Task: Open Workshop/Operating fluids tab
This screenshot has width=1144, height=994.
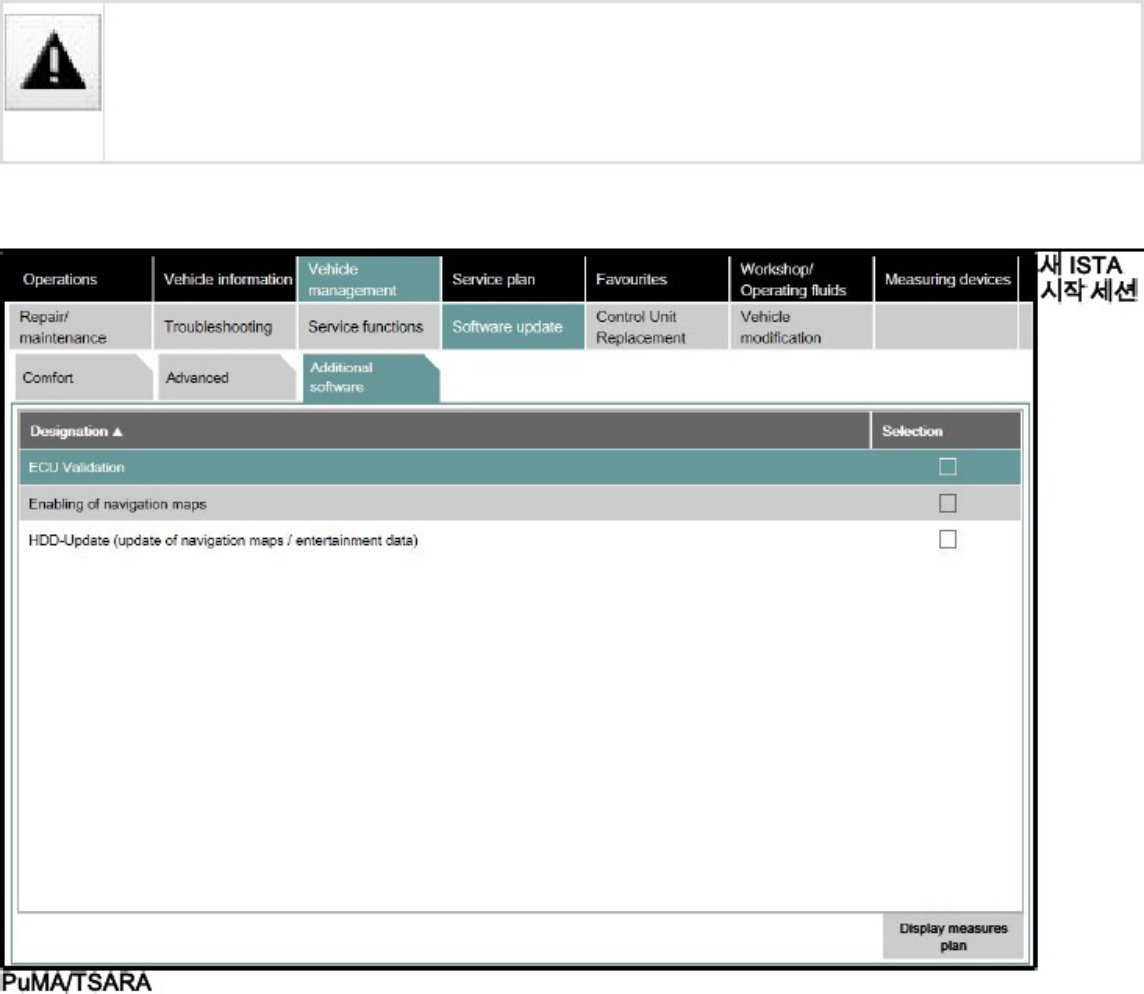Action: (801, 279)
